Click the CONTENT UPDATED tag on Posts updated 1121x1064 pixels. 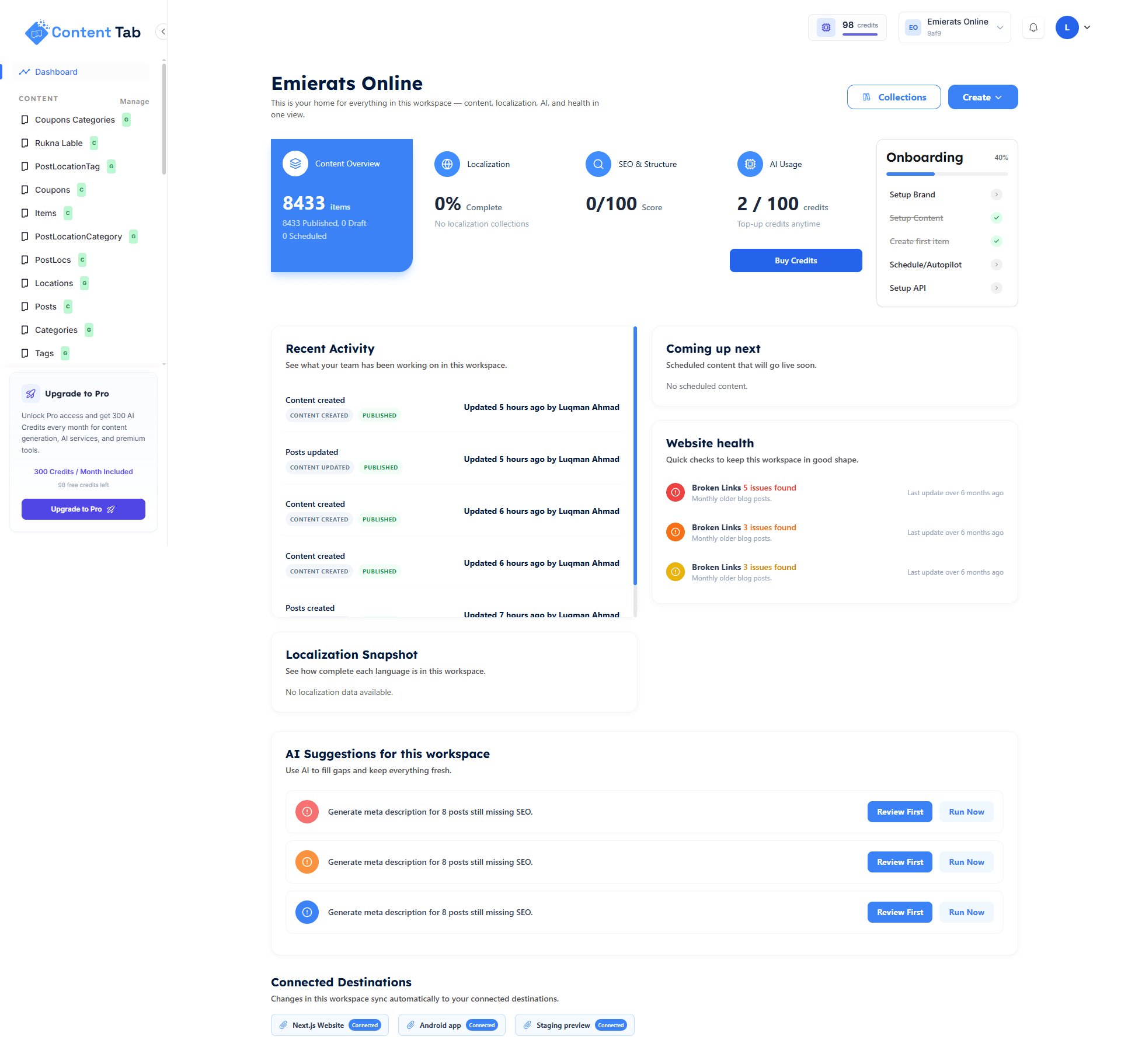320,467
